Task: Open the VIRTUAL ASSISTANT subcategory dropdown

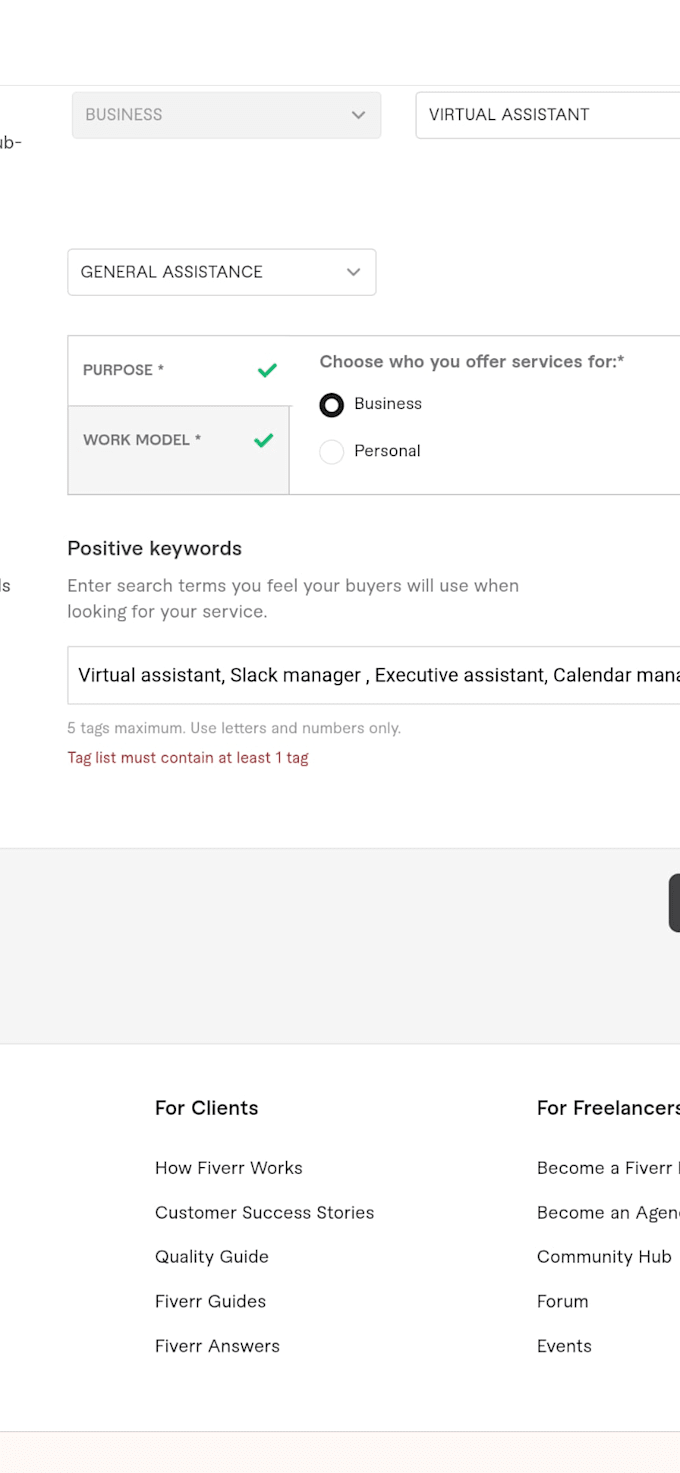Action: [548, 115]
